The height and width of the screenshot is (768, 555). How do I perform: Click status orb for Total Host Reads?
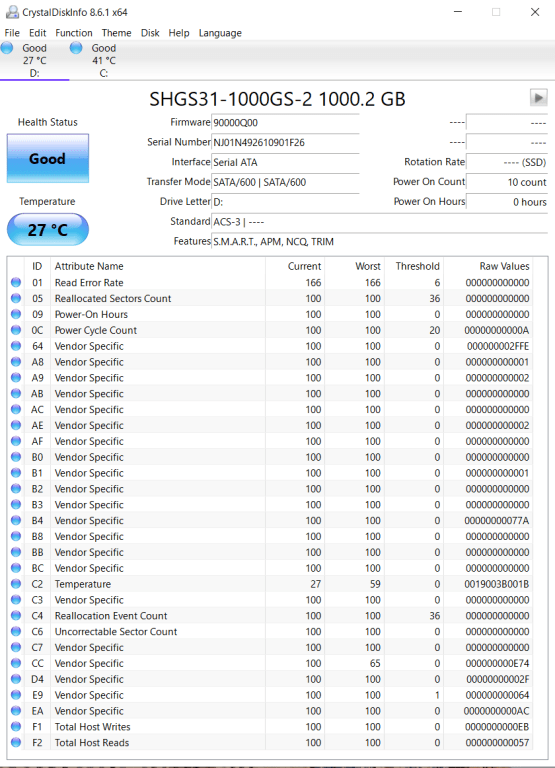[16, 743]
